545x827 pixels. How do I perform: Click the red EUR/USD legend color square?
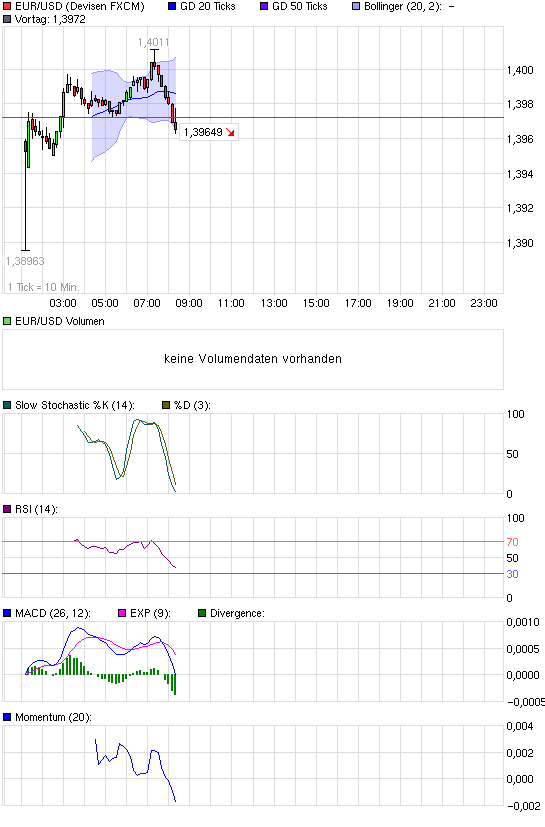(x=7, y=6)
